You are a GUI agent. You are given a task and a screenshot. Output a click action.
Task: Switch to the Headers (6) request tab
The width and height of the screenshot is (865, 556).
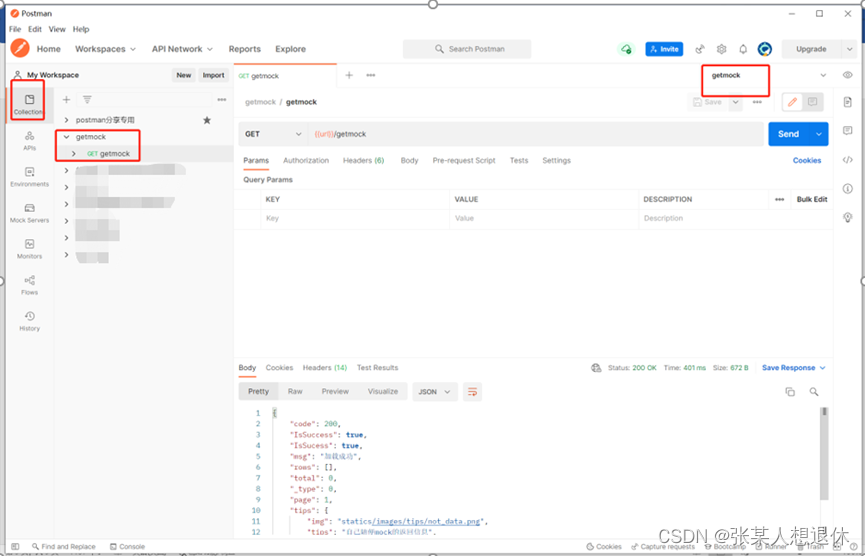pos(364,161)
